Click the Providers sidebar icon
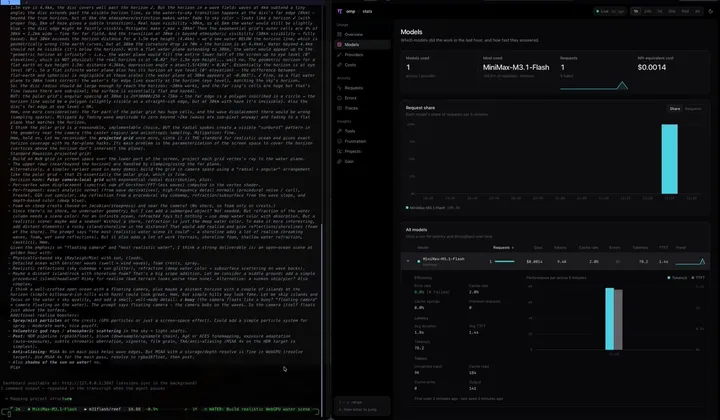This screenshot has width=720, height=420. (339, 55)
